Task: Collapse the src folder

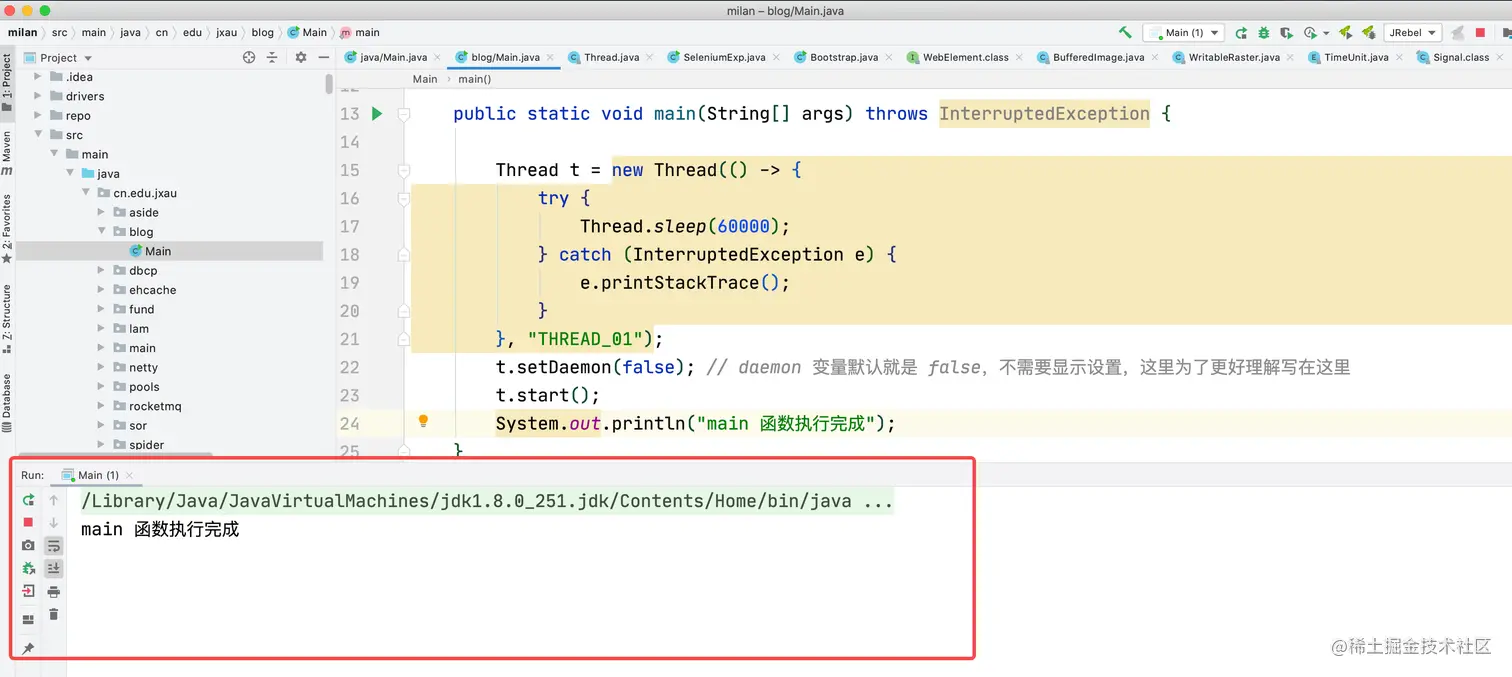Action: (38, 135)
